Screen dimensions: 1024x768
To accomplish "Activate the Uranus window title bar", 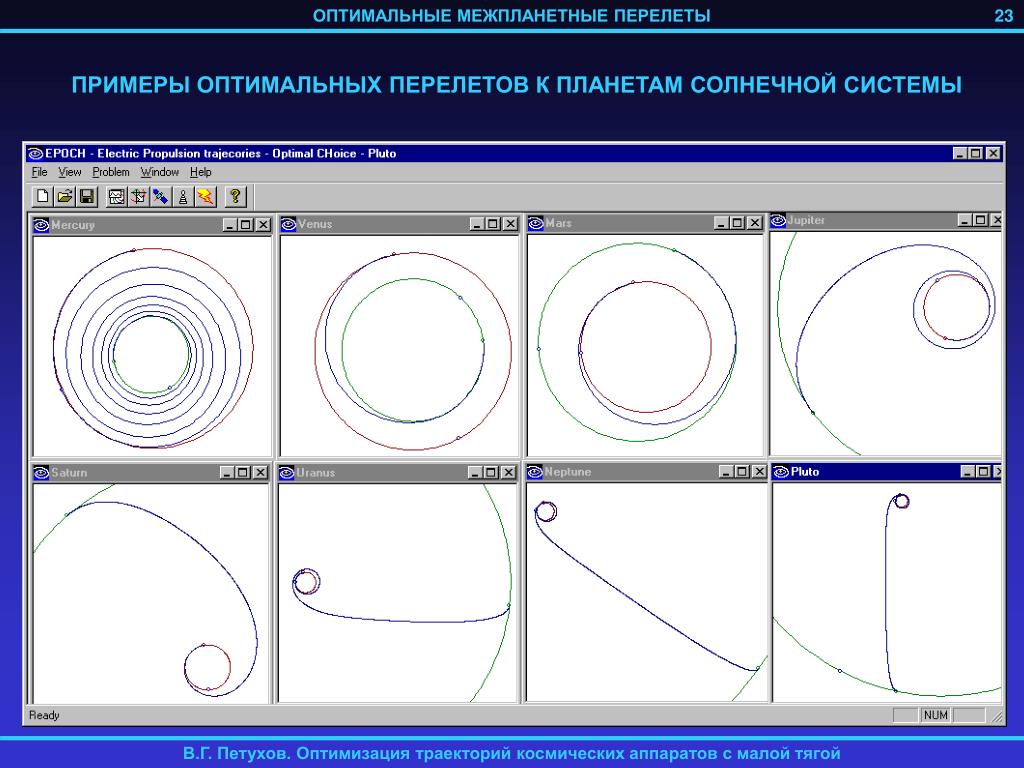I will [397, 473].
